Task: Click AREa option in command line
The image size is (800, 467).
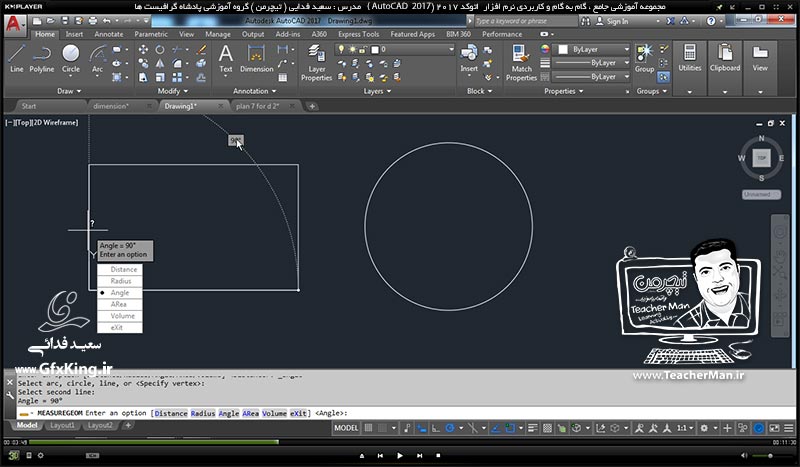Action: (x=250, y=413)
